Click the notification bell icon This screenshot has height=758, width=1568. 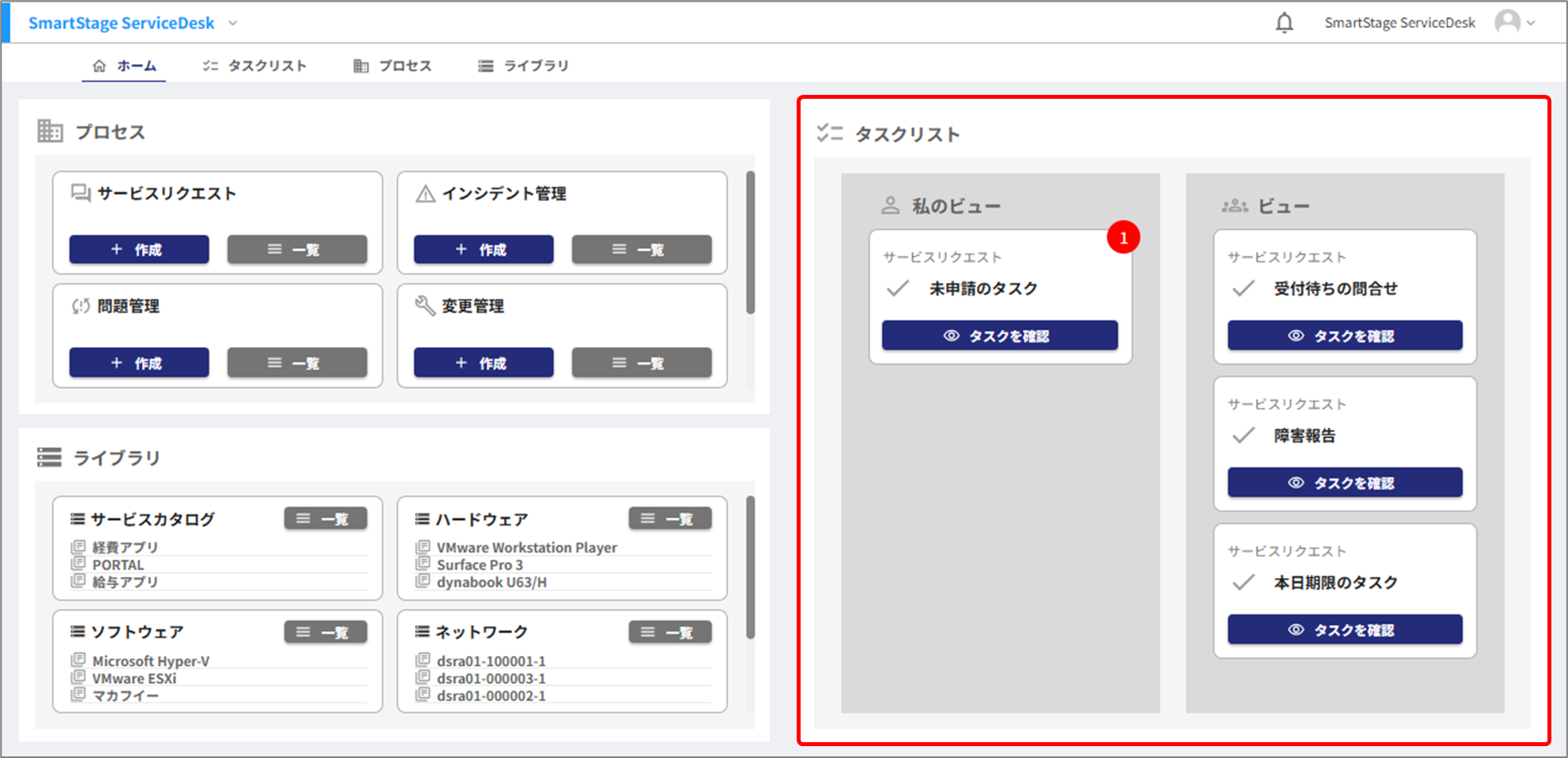1284,23
